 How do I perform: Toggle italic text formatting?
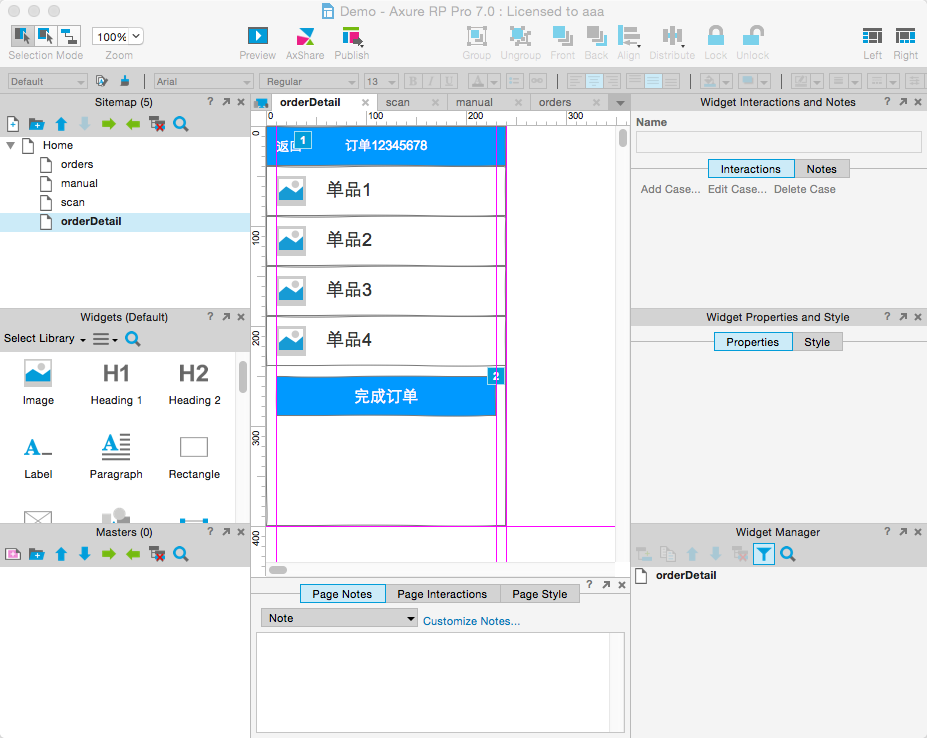pos(432,81)
